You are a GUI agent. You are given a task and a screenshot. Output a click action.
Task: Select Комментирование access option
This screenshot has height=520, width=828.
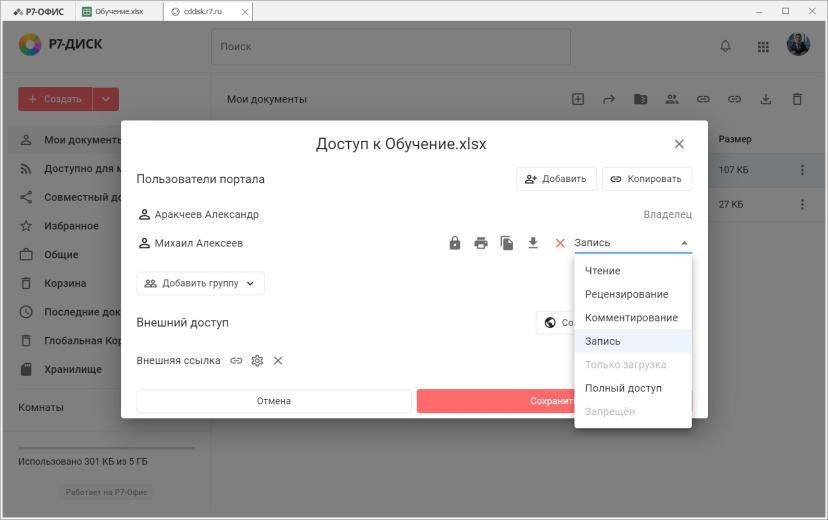click(633, 318)
